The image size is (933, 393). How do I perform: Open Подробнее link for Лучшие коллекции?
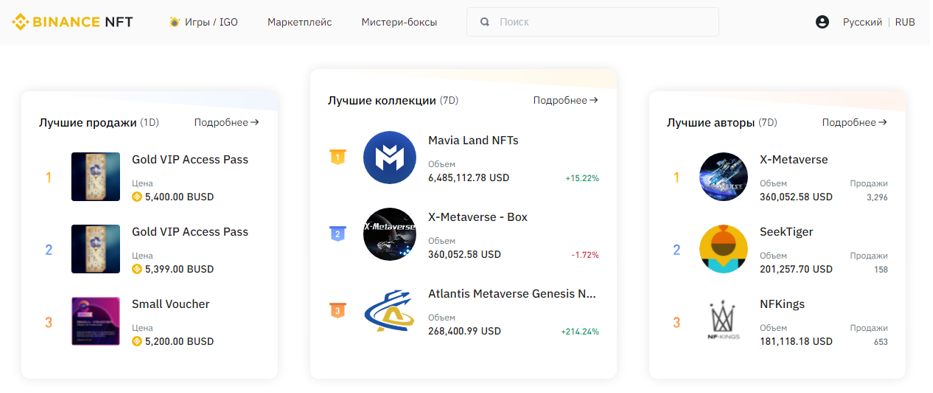pyautogui.click(x=565, y=100)
